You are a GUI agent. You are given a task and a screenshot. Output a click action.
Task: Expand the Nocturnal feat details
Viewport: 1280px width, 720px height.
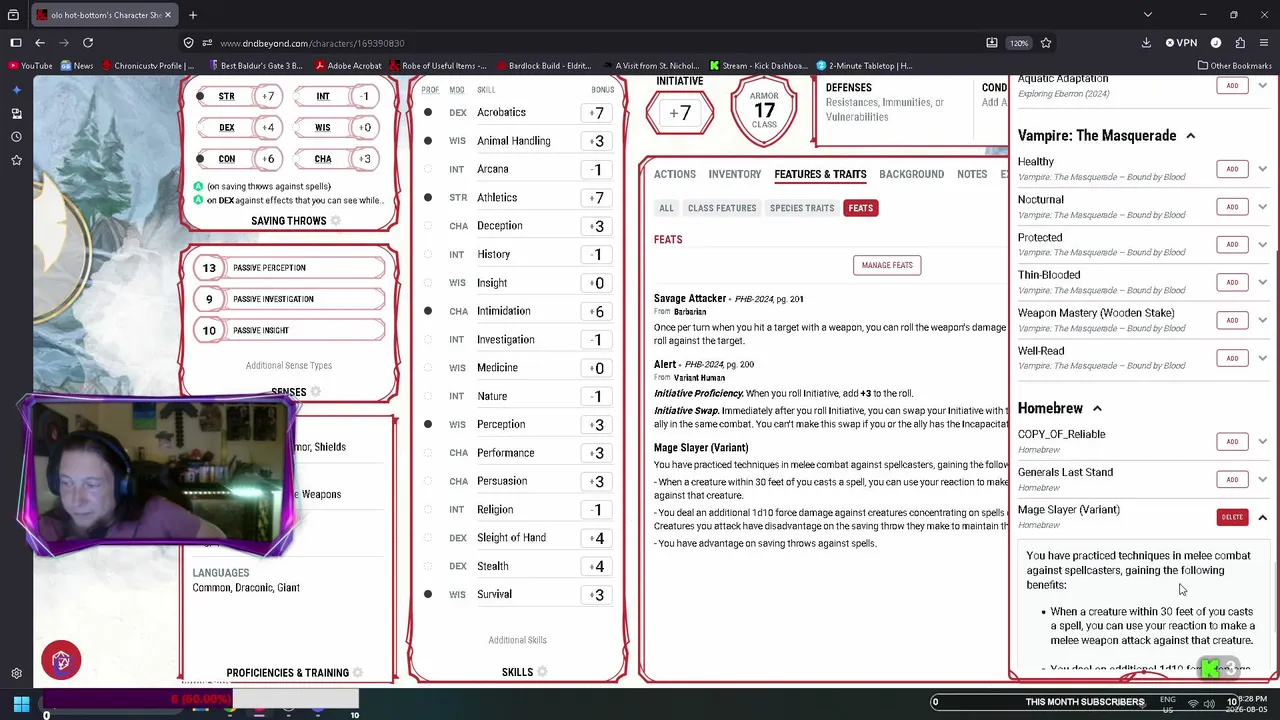tap(1263, 207)
